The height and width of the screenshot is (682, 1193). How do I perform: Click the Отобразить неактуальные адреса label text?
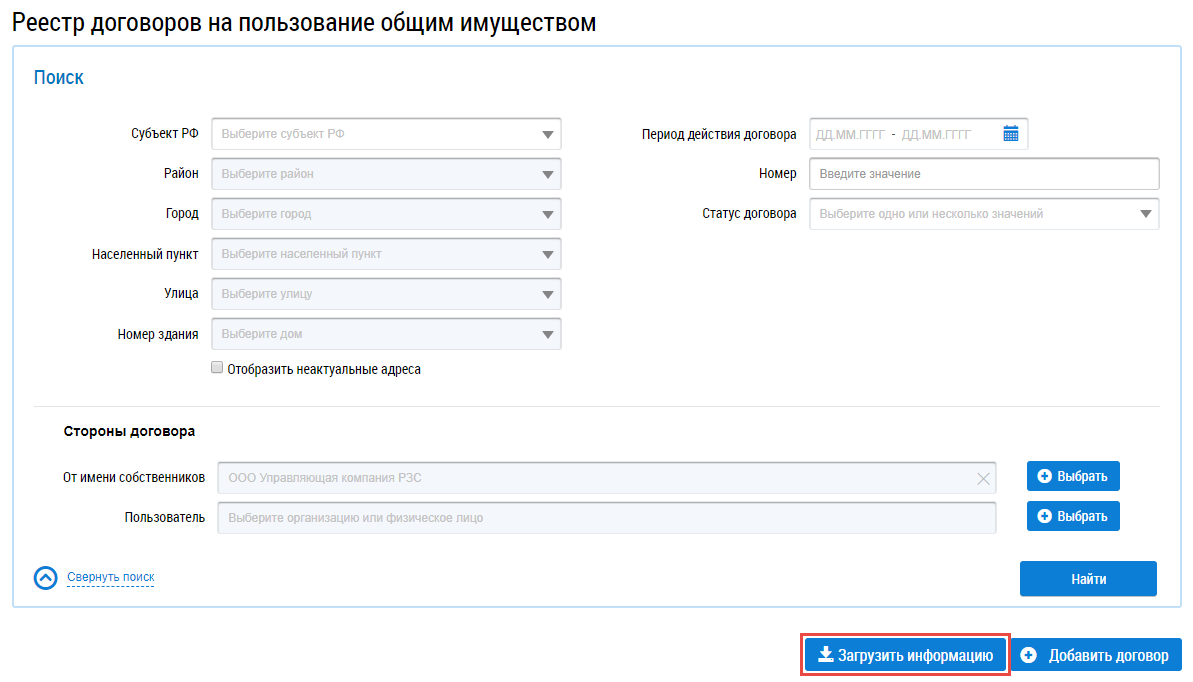click(324, 369)
